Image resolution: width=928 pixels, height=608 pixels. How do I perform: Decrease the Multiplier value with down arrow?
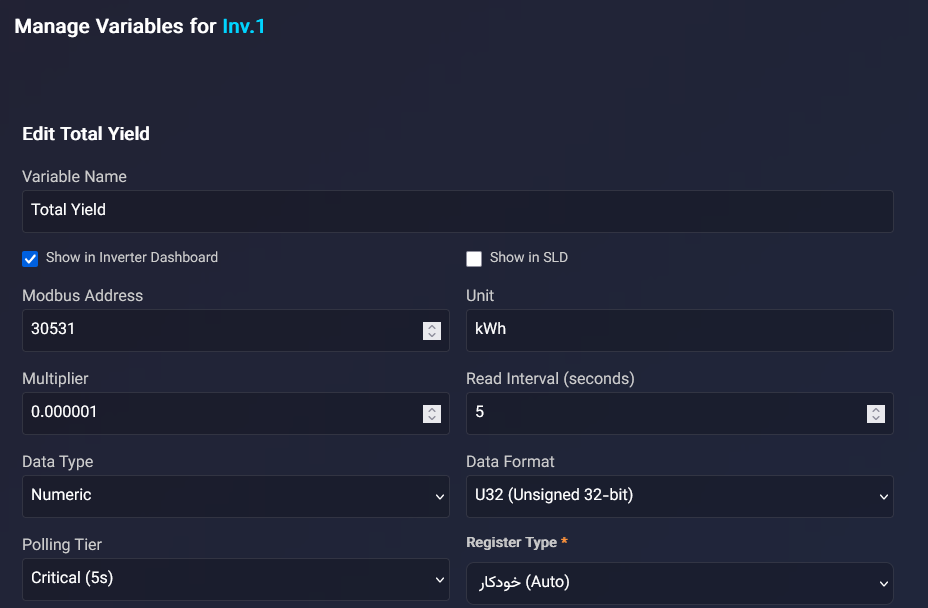coord(432,418)
